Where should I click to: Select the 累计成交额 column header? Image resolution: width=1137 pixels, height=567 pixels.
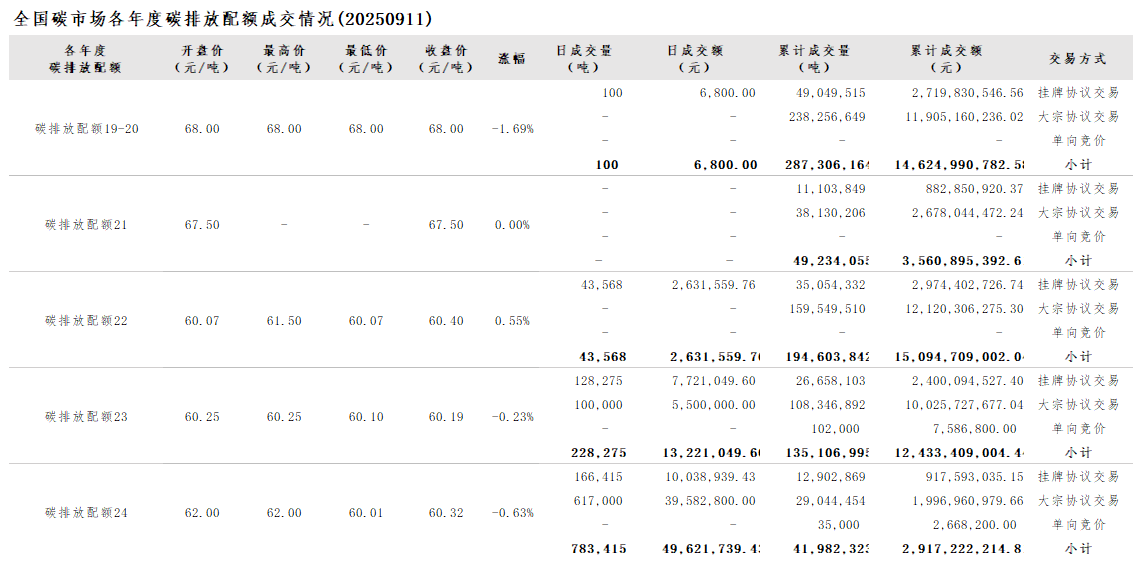tap(946, 58)
